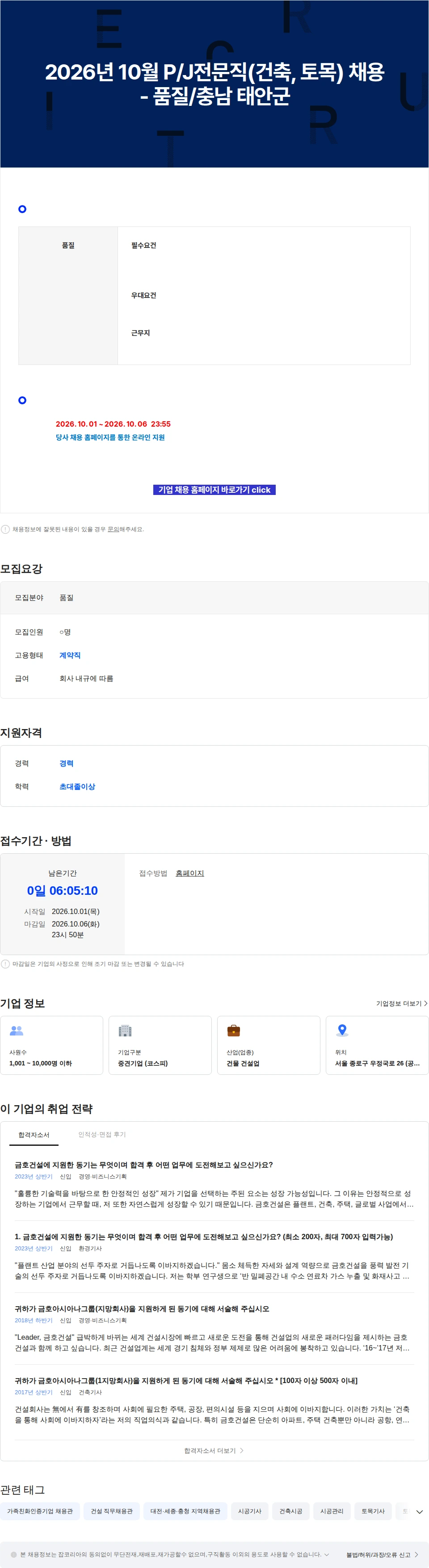Click the 문의 link in the notice
This screenshot has height=1568, width=429.
pyautogui.click(x=113, y=529)
